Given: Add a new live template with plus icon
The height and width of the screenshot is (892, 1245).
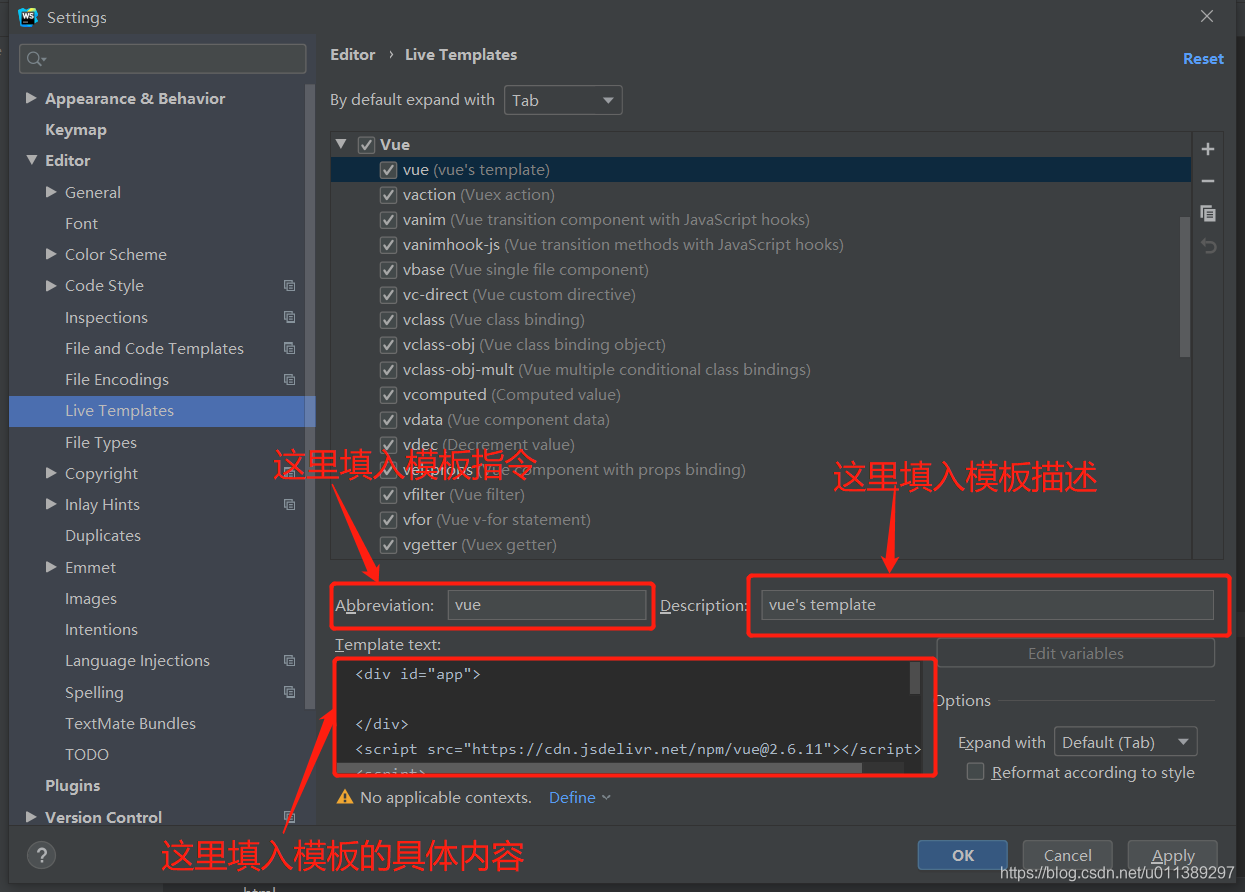Looking at the screenshot, I should 1208,149.
